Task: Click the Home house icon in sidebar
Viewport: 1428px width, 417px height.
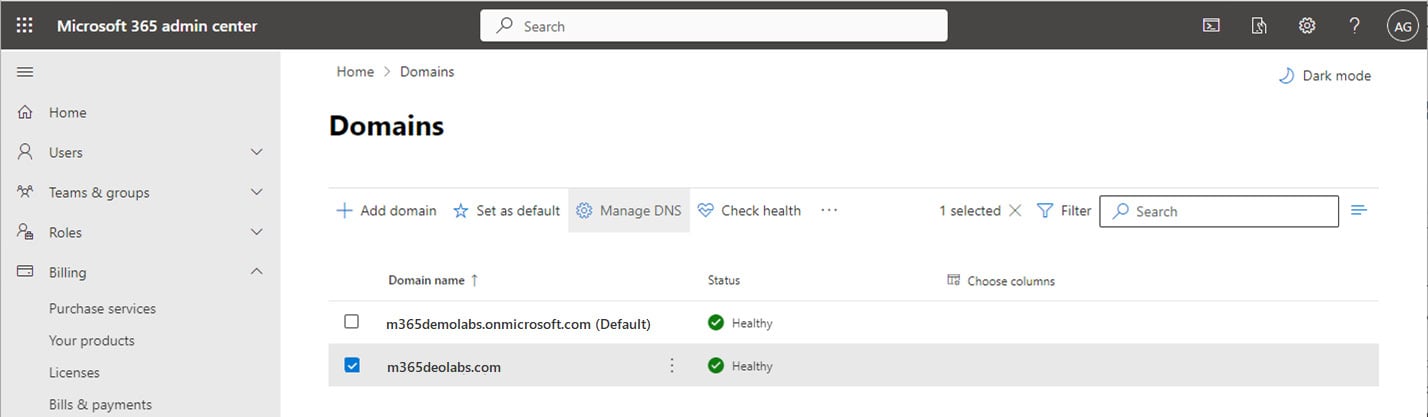Action: tap(26, 112)
